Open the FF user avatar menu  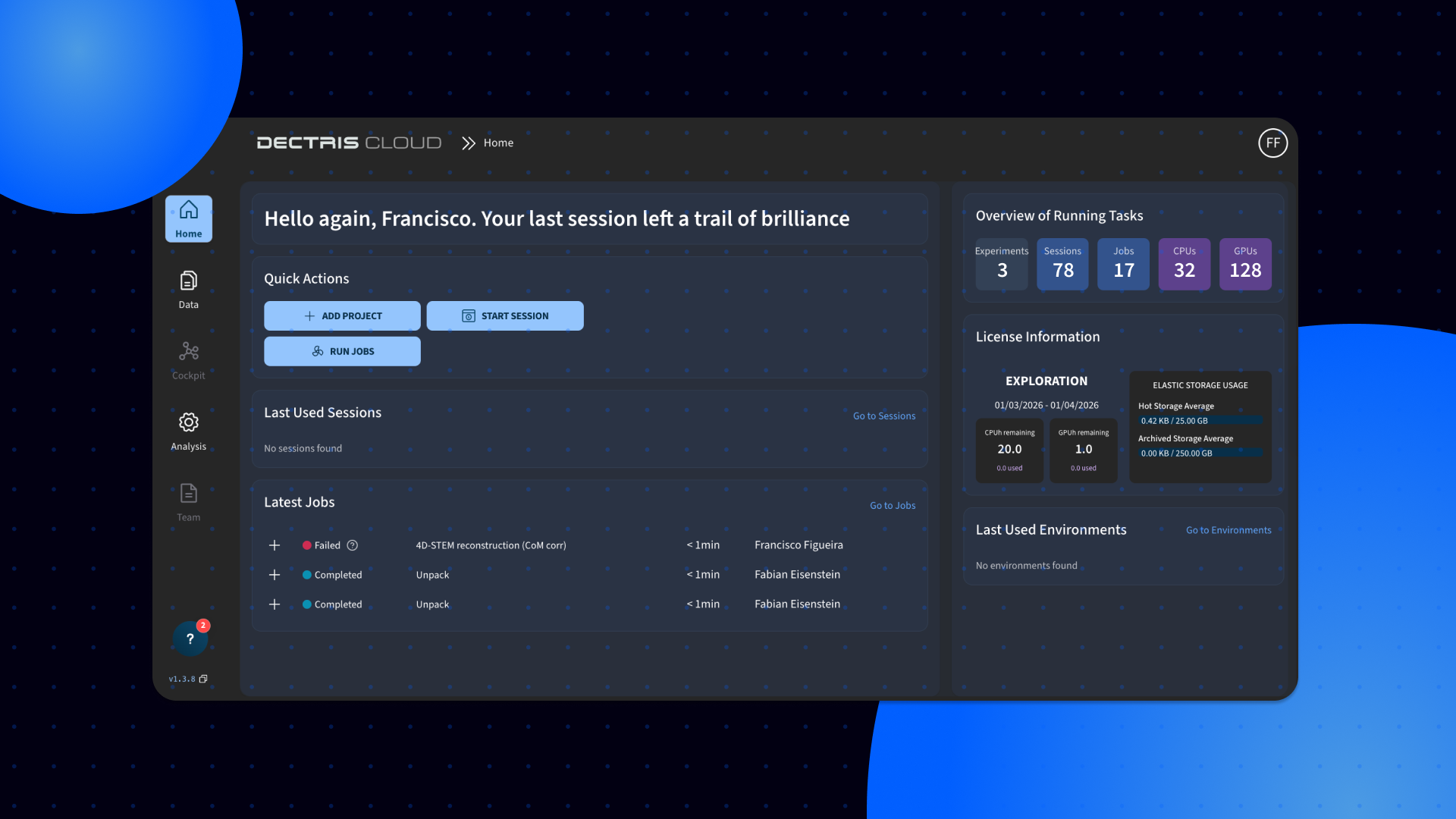click(1272, 143)
